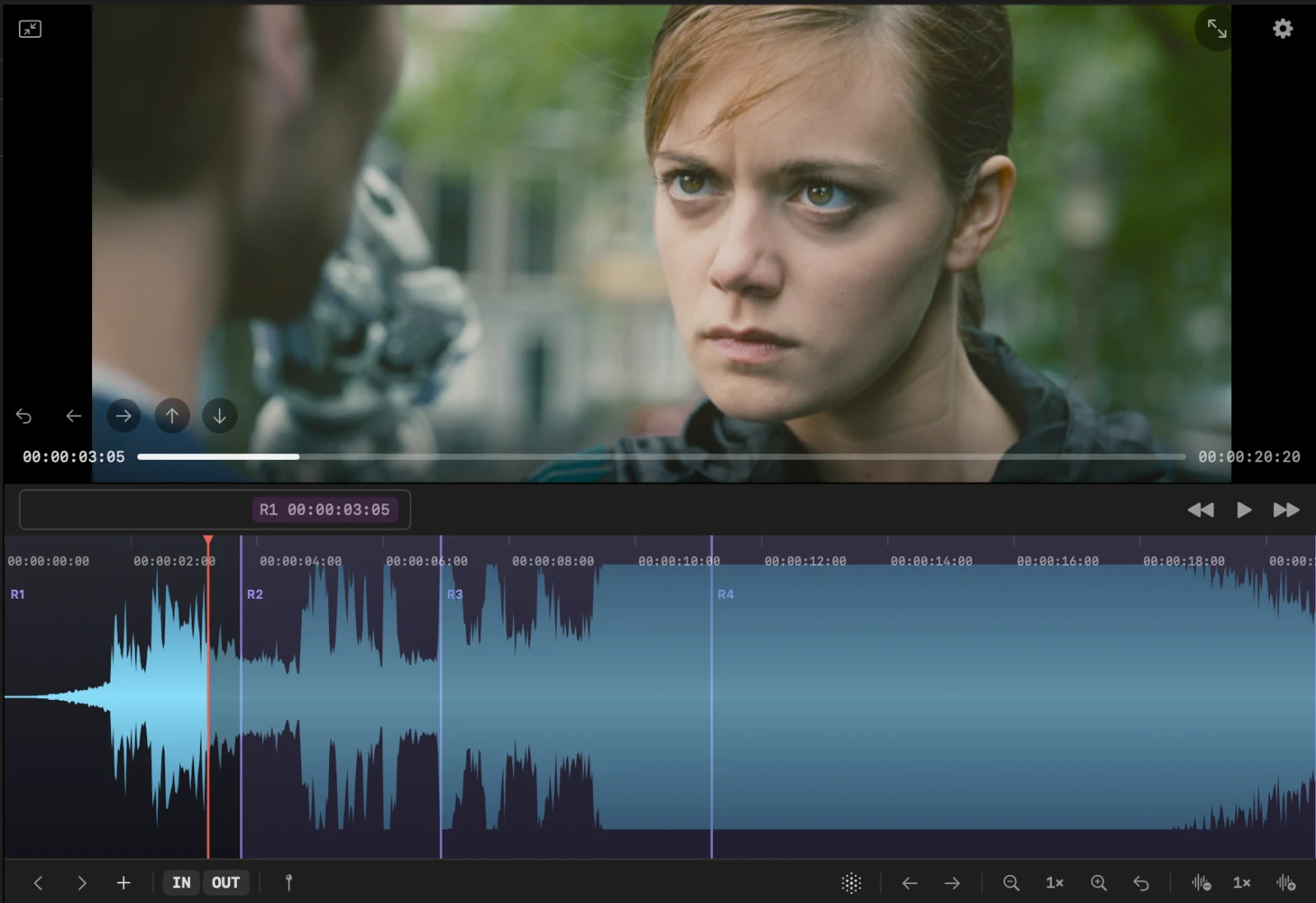Click the orange playhead marker on the timeline

[208, 540]
